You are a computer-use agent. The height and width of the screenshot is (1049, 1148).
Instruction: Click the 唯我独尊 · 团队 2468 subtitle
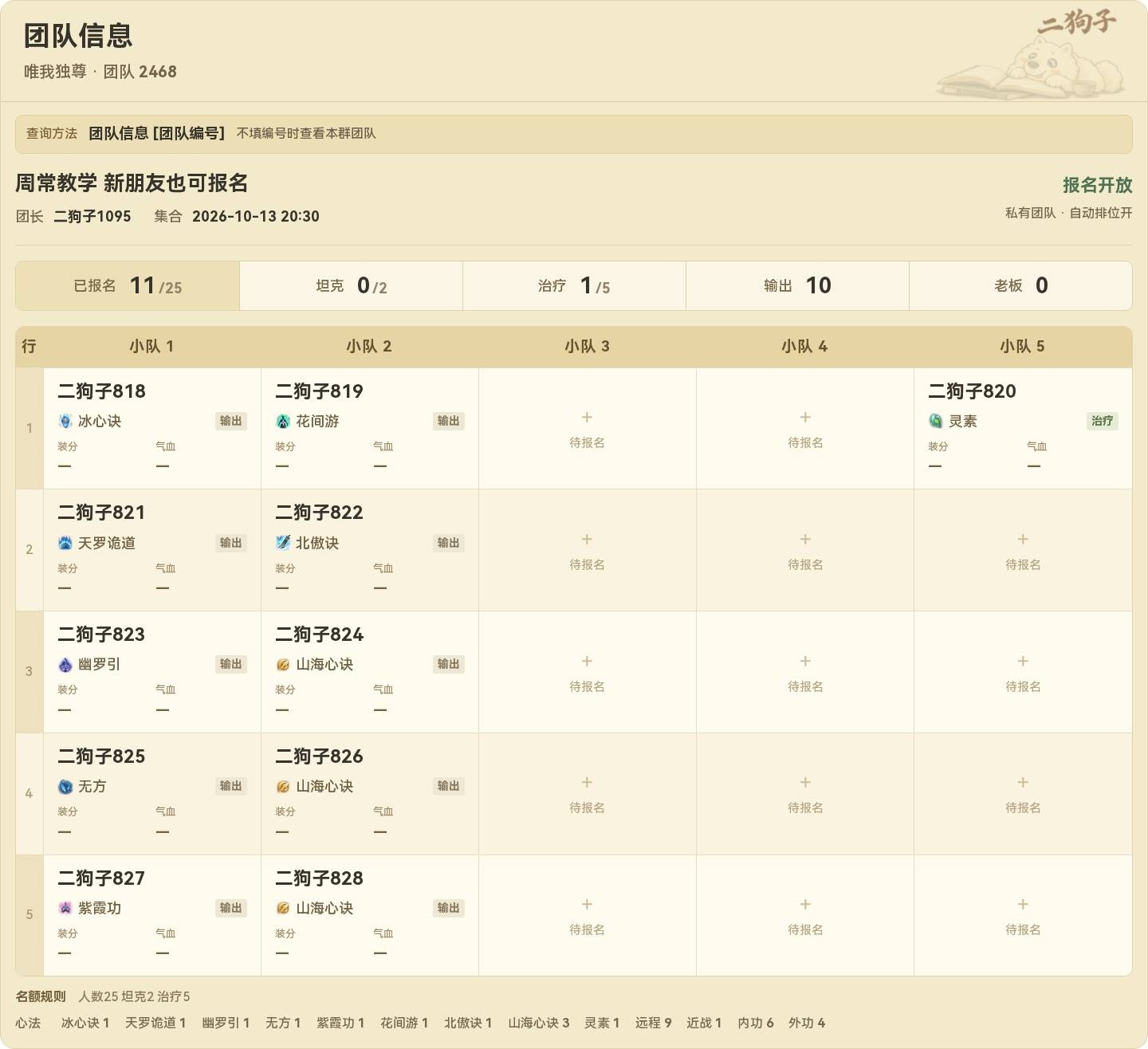point(100,72)
